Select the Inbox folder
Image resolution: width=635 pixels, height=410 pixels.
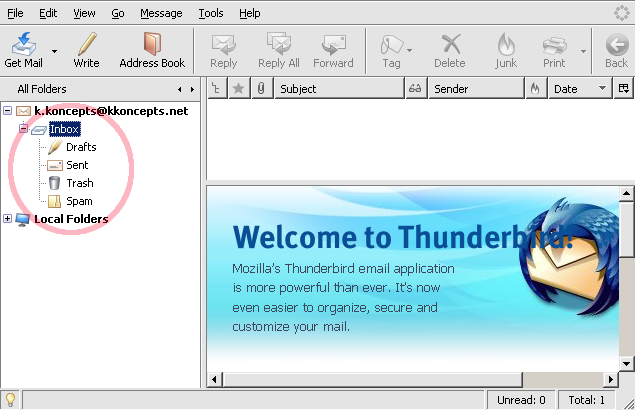[x=64, y=129]
